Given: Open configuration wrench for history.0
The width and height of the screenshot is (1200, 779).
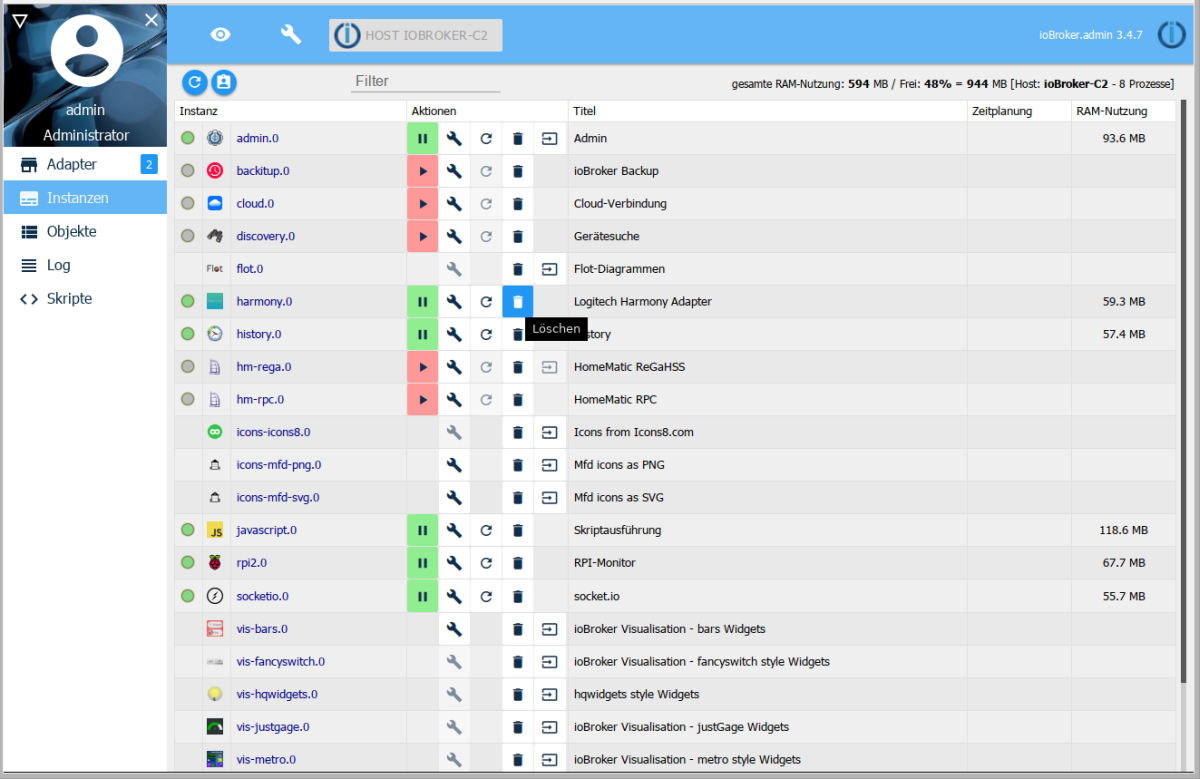Looking at the screenshot, I should pyautogui.click(x=454, y=334).
